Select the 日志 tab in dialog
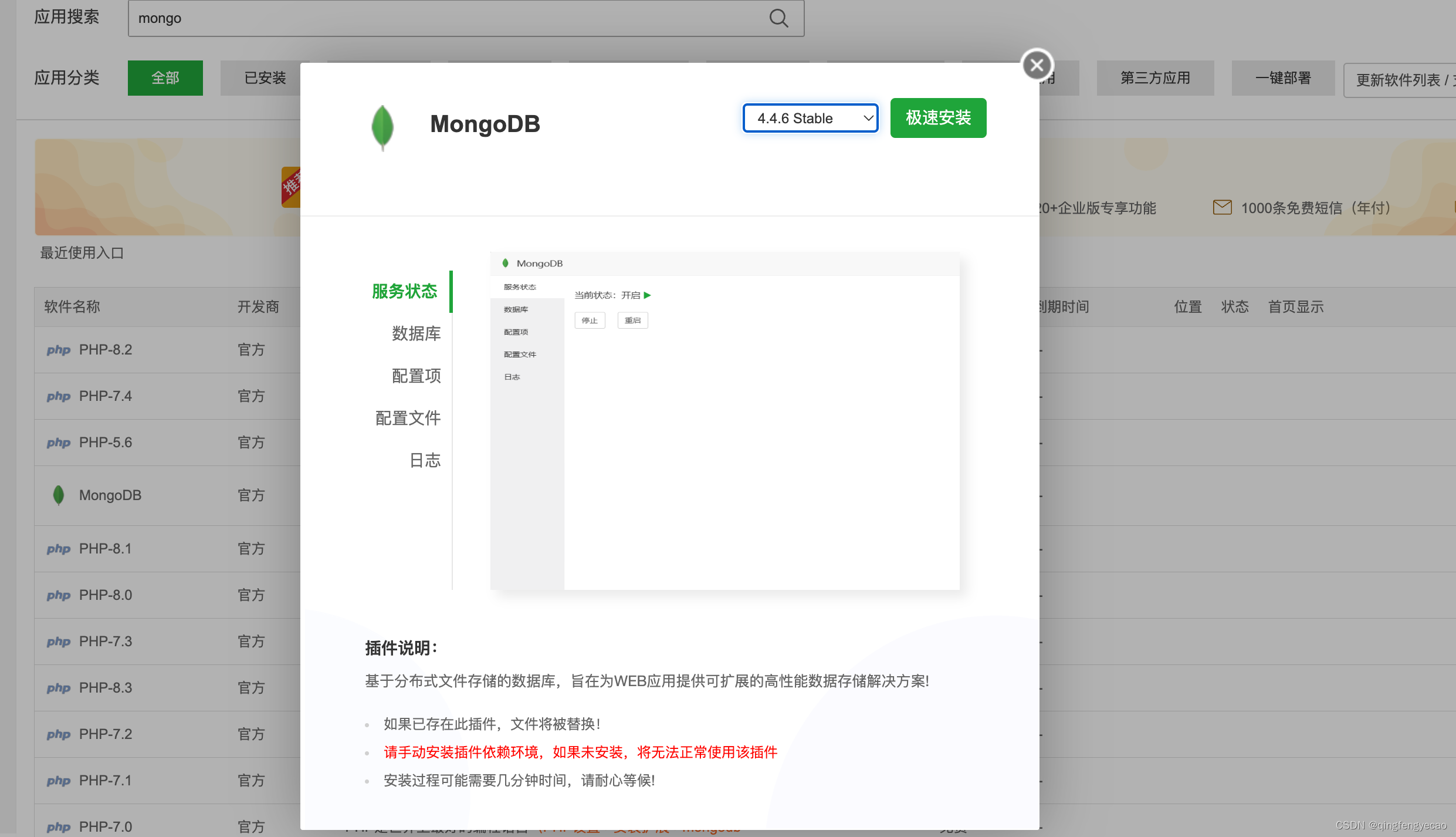 point(425,460)
